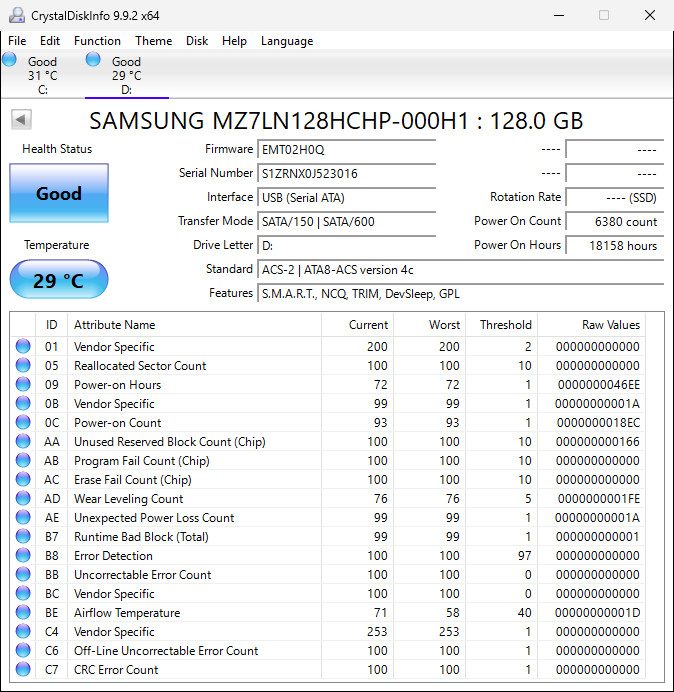Screen dimensions: 674x692
Task: Click the 29 °C temperature button
Action: (x=59, y=279)
